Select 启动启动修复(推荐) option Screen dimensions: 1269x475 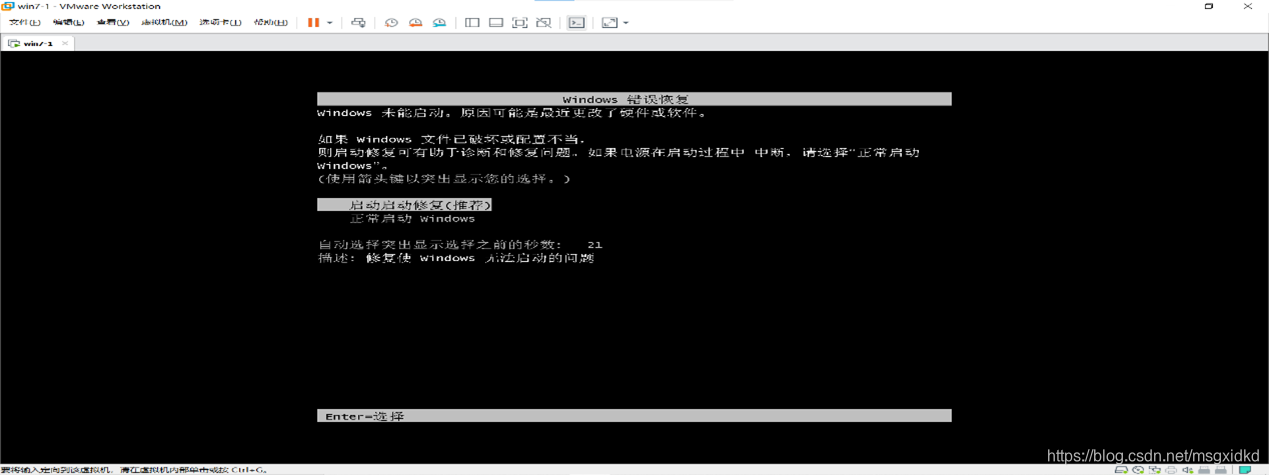point(404,205)
